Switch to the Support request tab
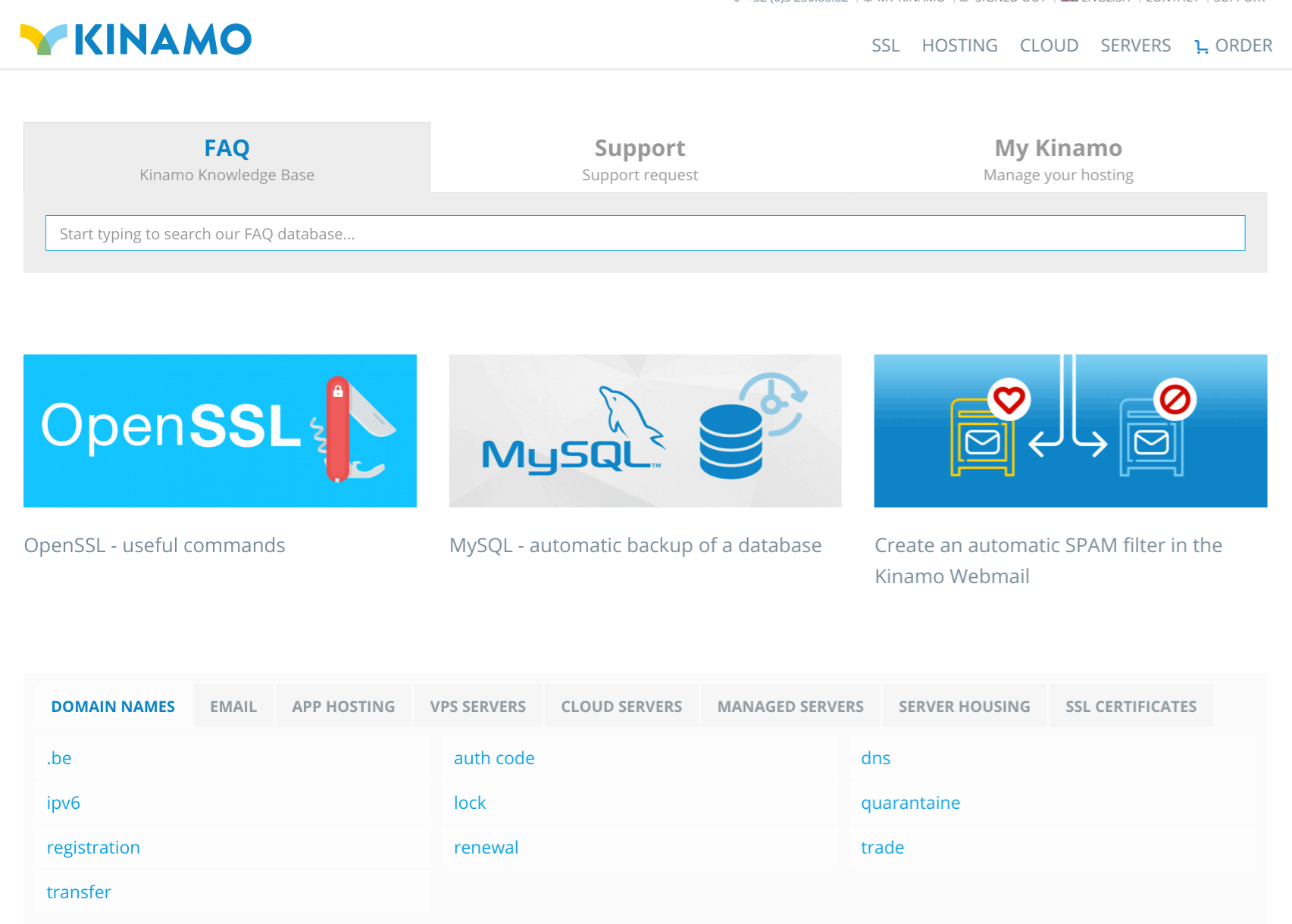The image size is (1292, 924). 640,158
